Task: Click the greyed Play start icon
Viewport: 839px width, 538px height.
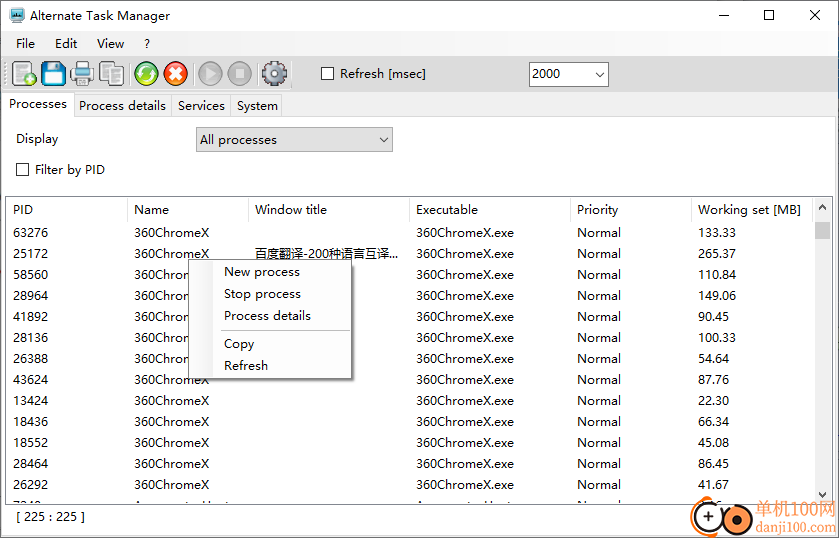Action: point(210,74)
